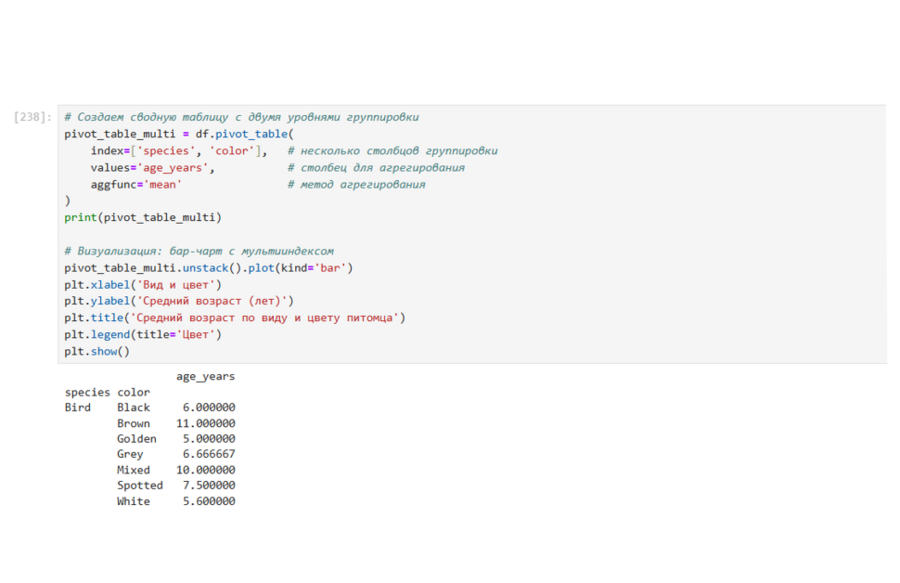Click the cell execution prompt [238]
The width and height of the screenshot is (900, 583).
tap(32, 117)
